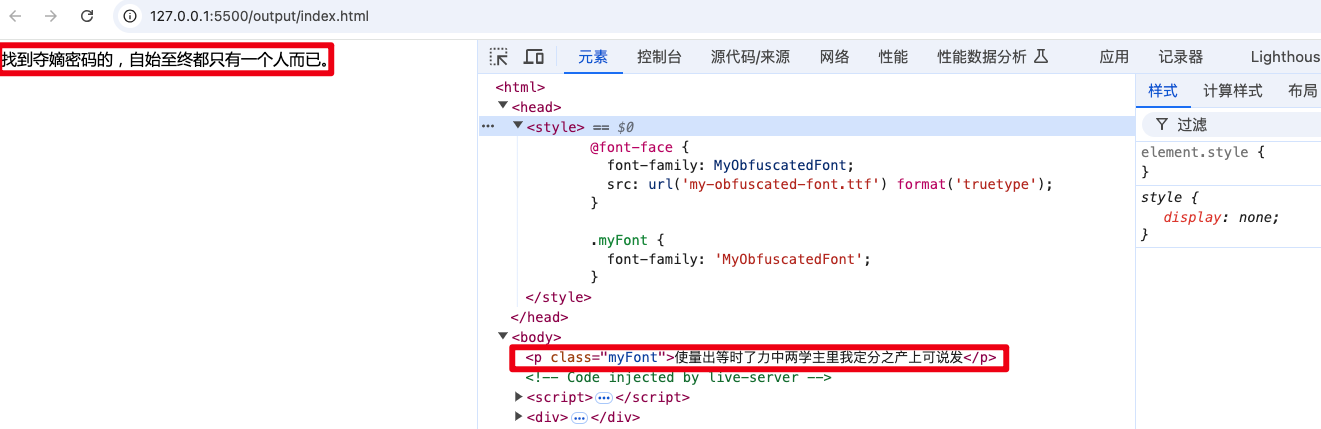Image resolution: width=1321 pixels, height=429 pixels.
Task: Click the font-family: MyObfuscatedFont line
Action: coord(732,165)
